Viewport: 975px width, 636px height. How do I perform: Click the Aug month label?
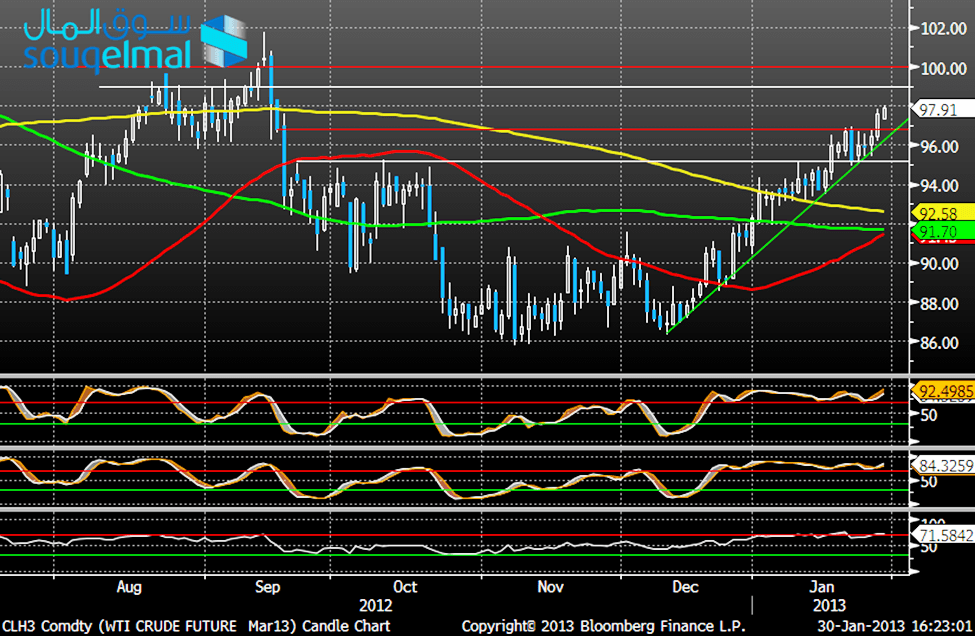129,588
